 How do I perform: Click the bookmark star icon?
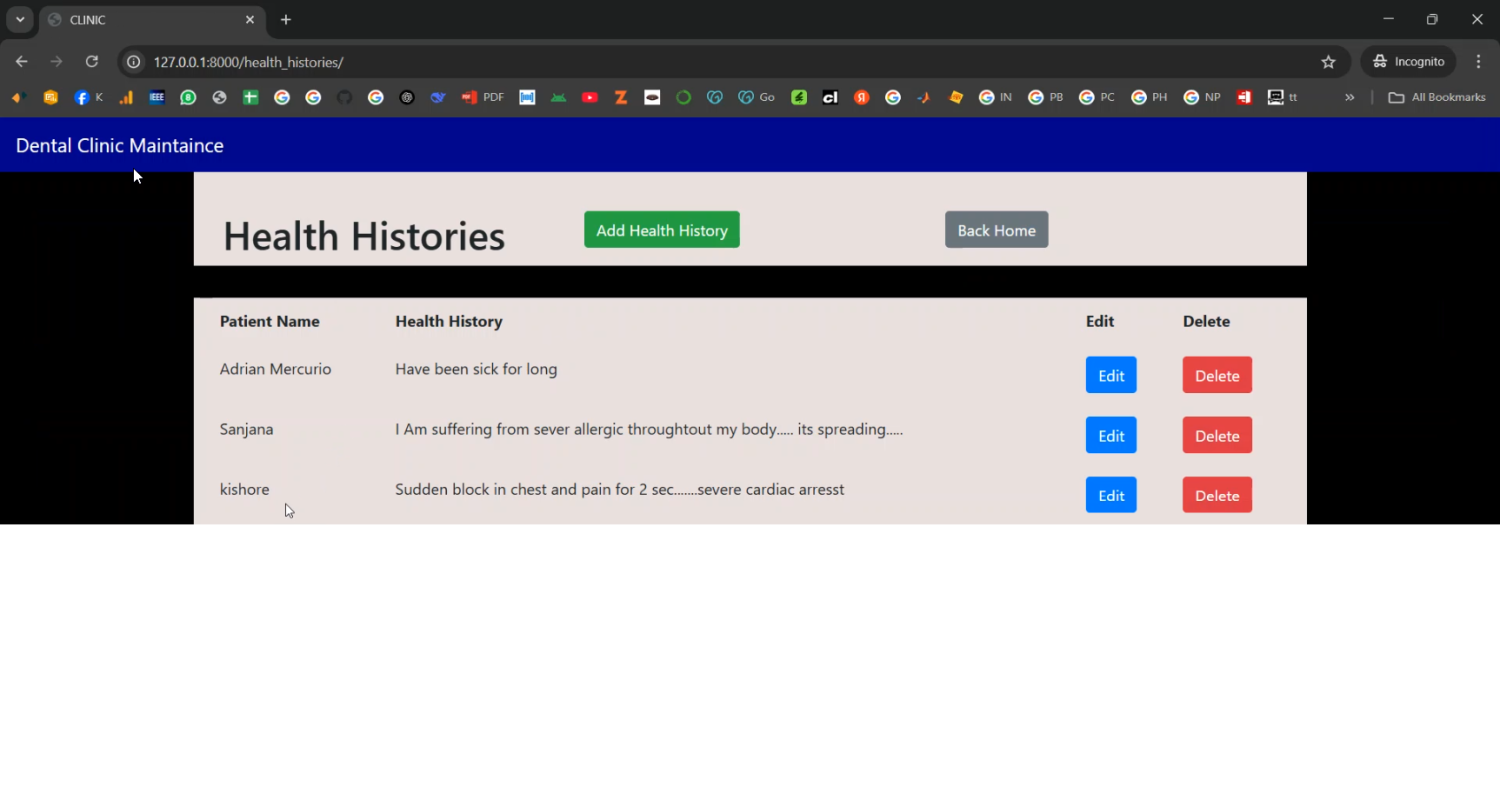click(x=1328, y=62)
